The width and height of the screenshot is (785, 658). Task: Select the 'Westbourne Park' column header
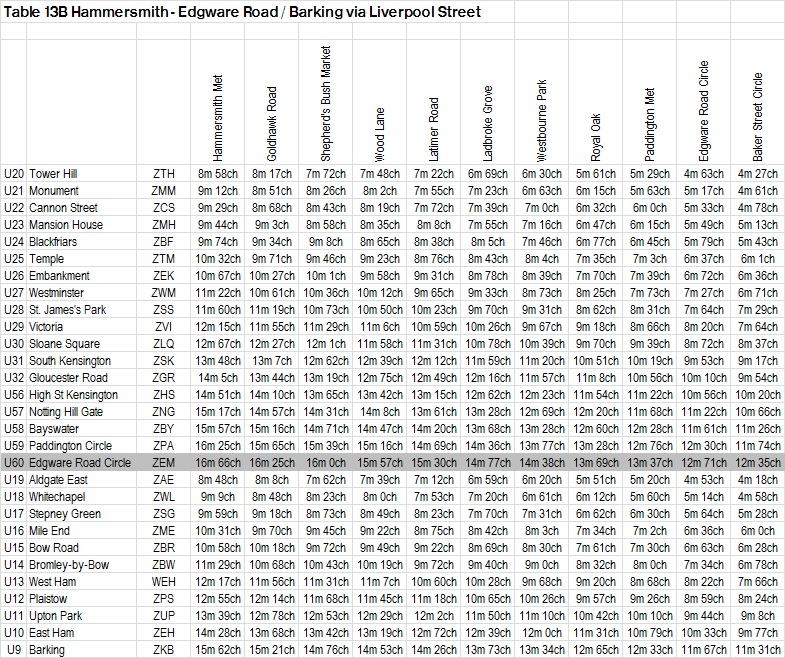[x=542, y=121]
